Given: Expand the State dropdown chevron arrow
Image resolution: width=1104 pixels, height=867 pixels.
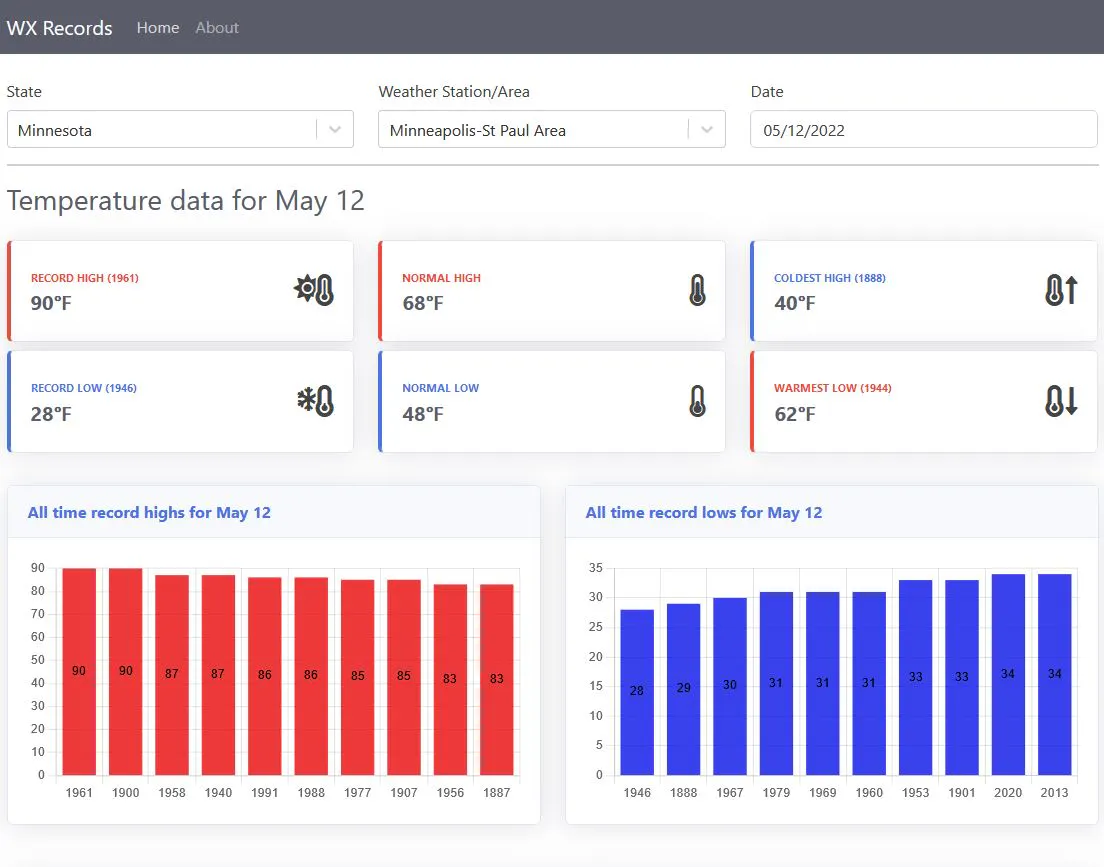Looking at the screenshot, I should [335, 130].
